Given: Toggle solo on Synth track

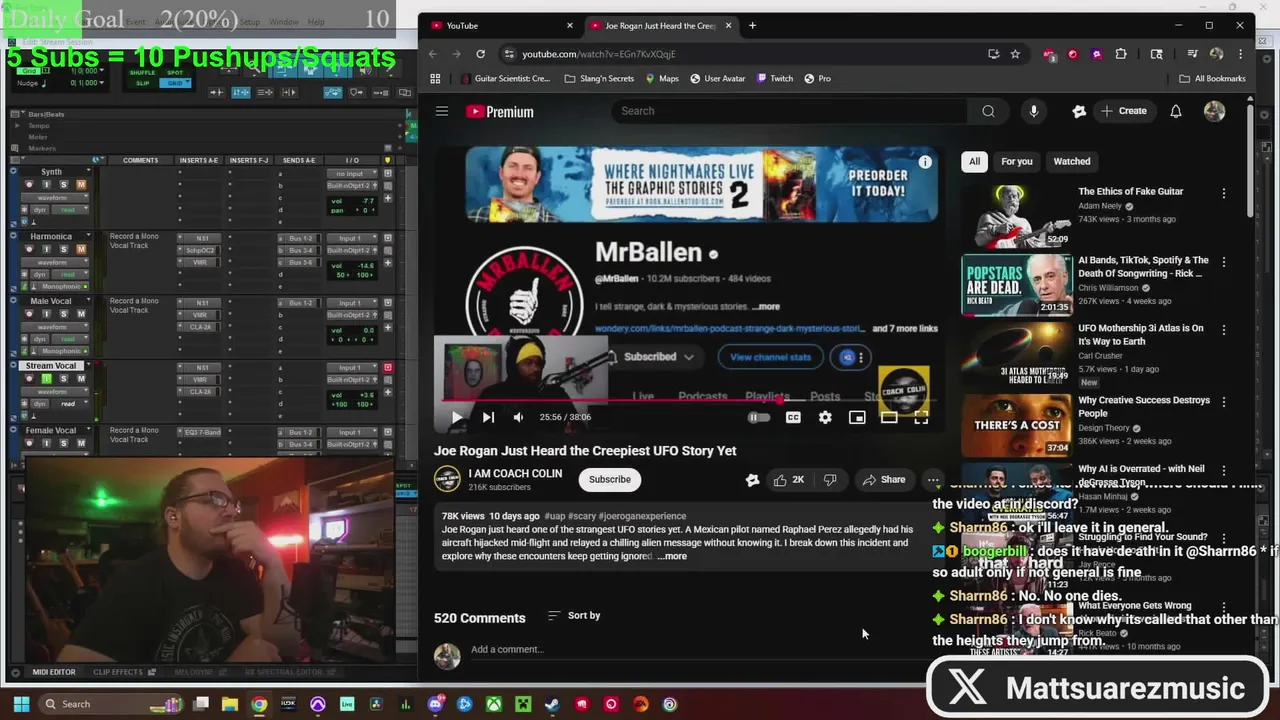Looking at the screenshot, I should pos(64,185).
